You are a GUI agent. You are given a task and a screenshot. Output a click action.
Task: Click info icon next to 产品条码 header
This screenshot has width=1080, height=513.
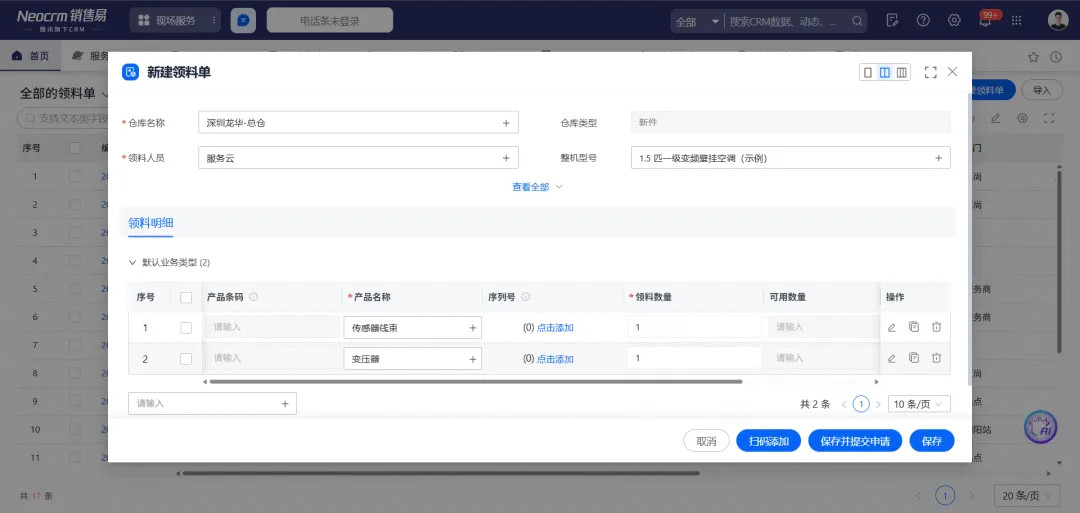[x=253, y=297]
